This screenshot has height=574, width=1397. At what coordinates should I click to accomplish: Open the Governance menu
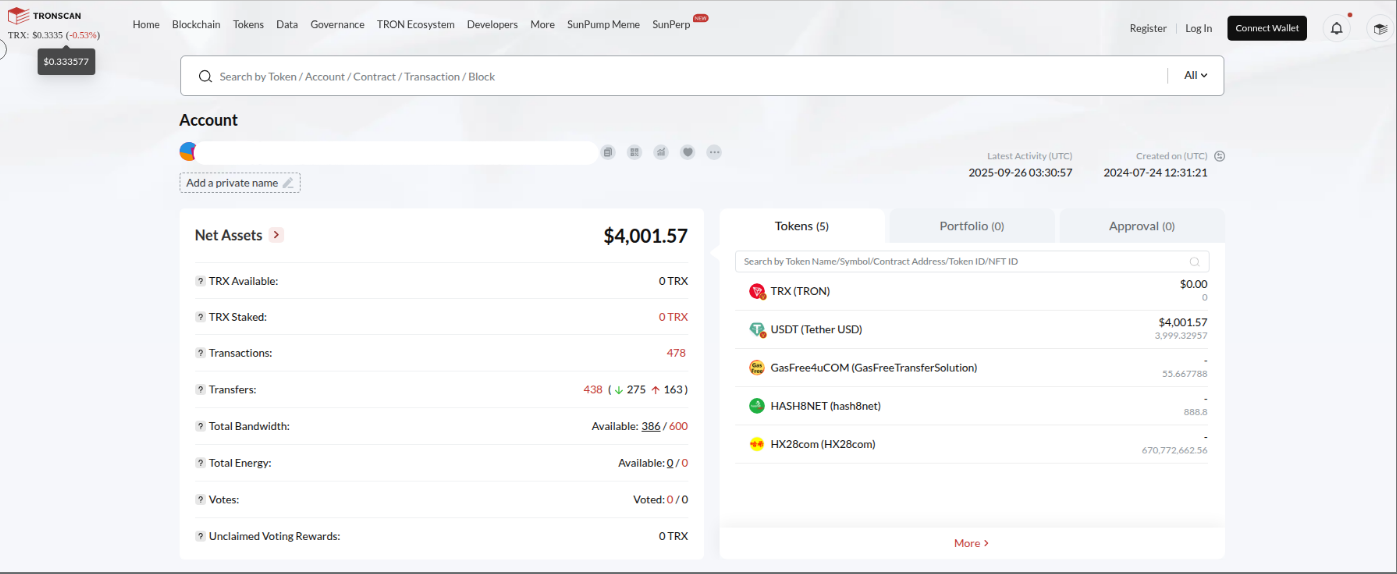[337, 24]
